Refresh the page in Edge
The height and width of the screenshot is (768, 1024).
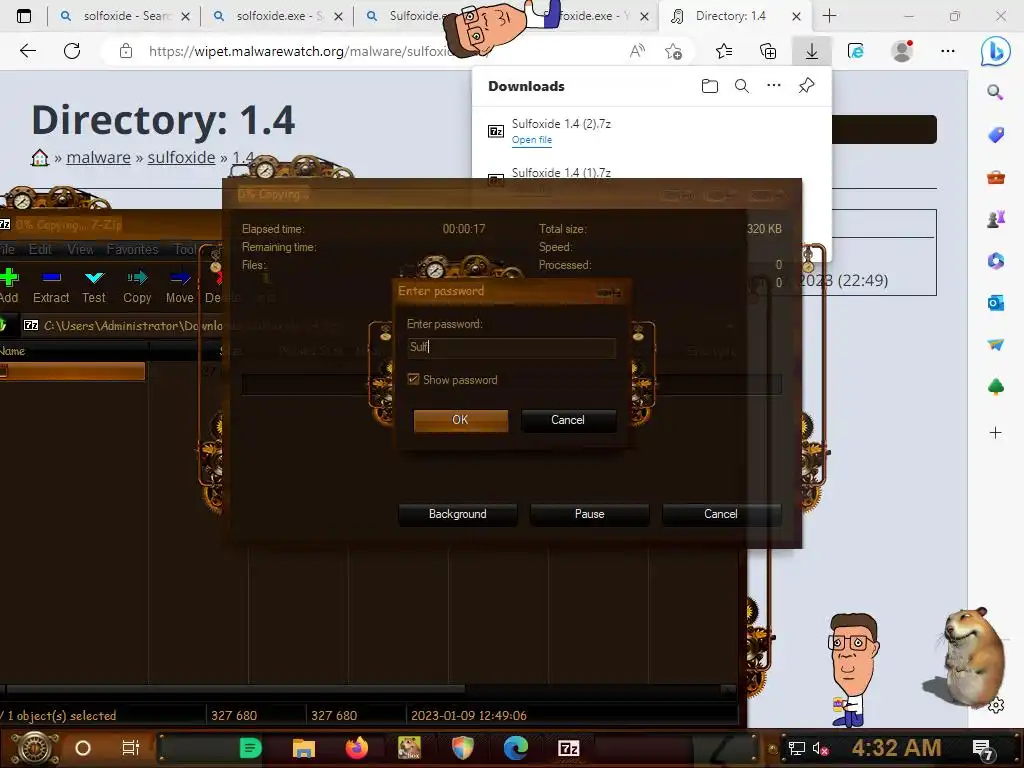[72, 51]
